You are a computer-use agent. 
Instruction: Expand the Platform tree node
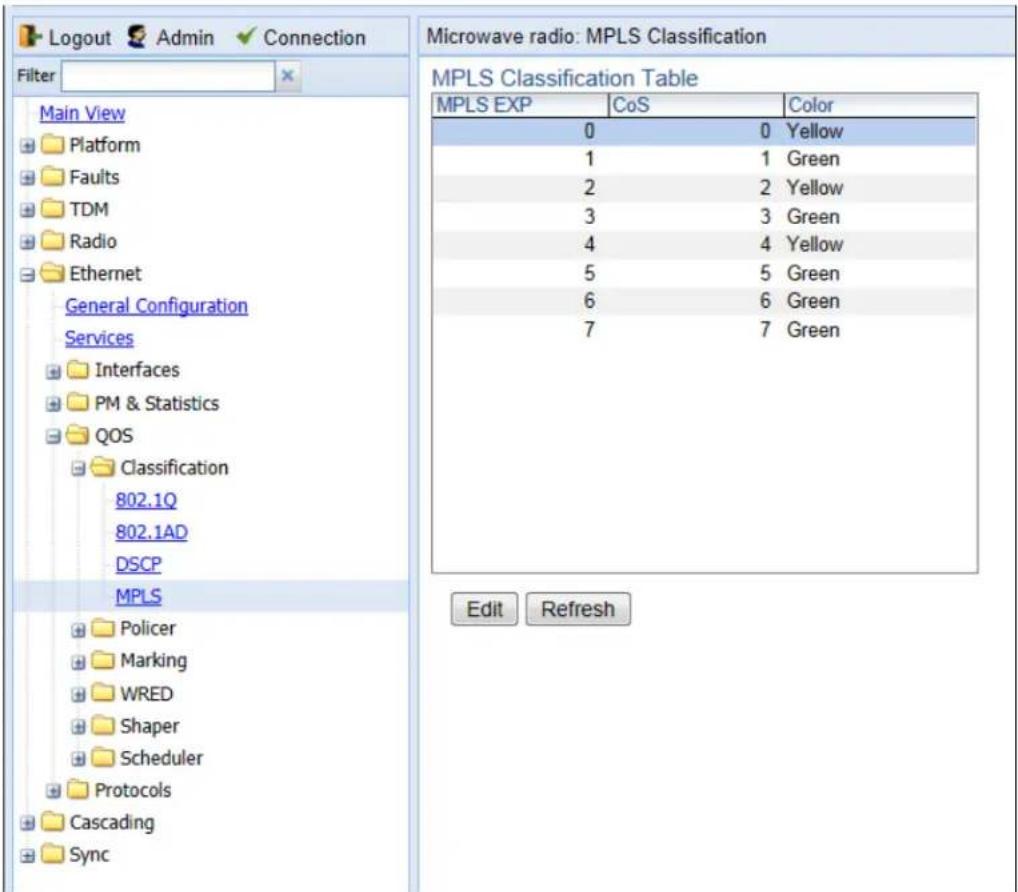[27, 145]
